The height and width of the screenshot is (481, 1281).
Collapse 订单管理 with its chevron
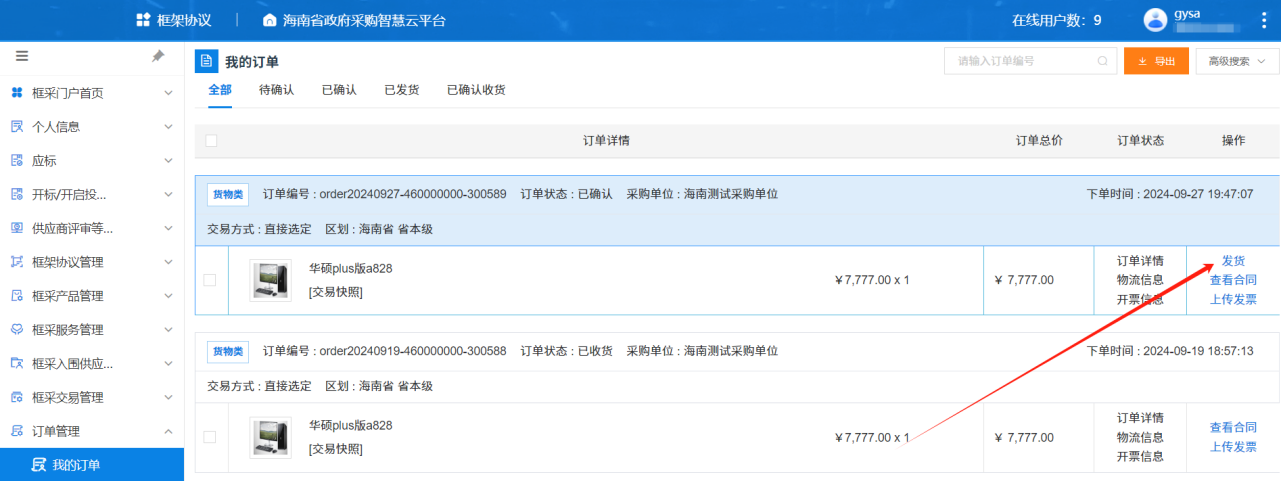(168, 431)
